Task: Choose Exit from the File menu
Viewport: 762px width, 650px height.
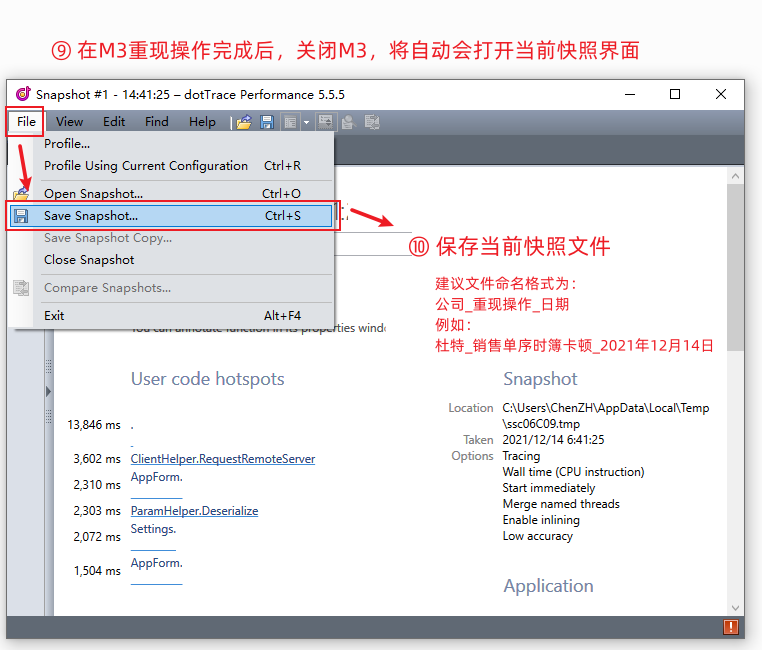Action: [173, 316]
